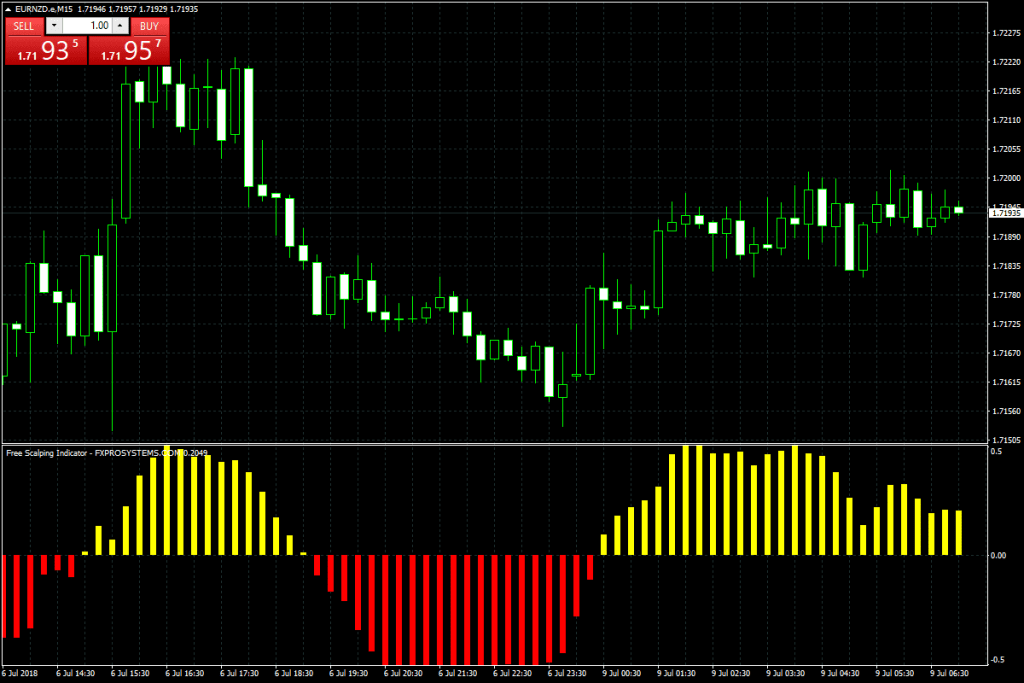Click the EURNZD.e,M15 chart title text
1024x683 pixels.
pos(46,10)
